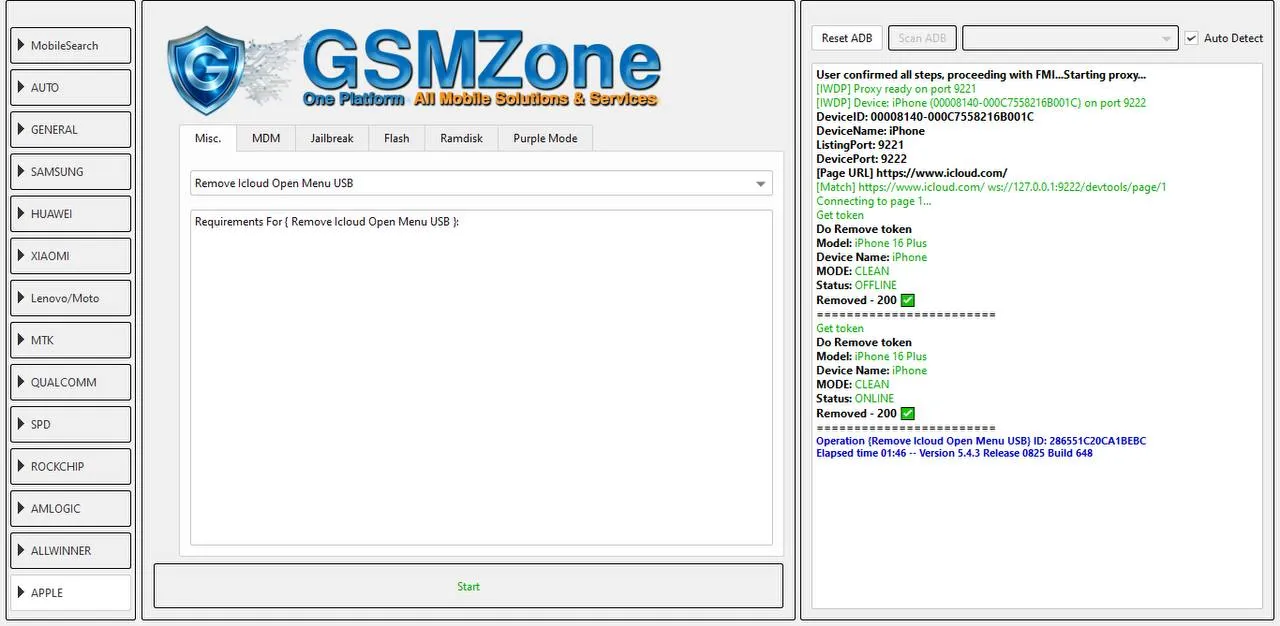Click the Reset ADB button

[x=847, y=38]
